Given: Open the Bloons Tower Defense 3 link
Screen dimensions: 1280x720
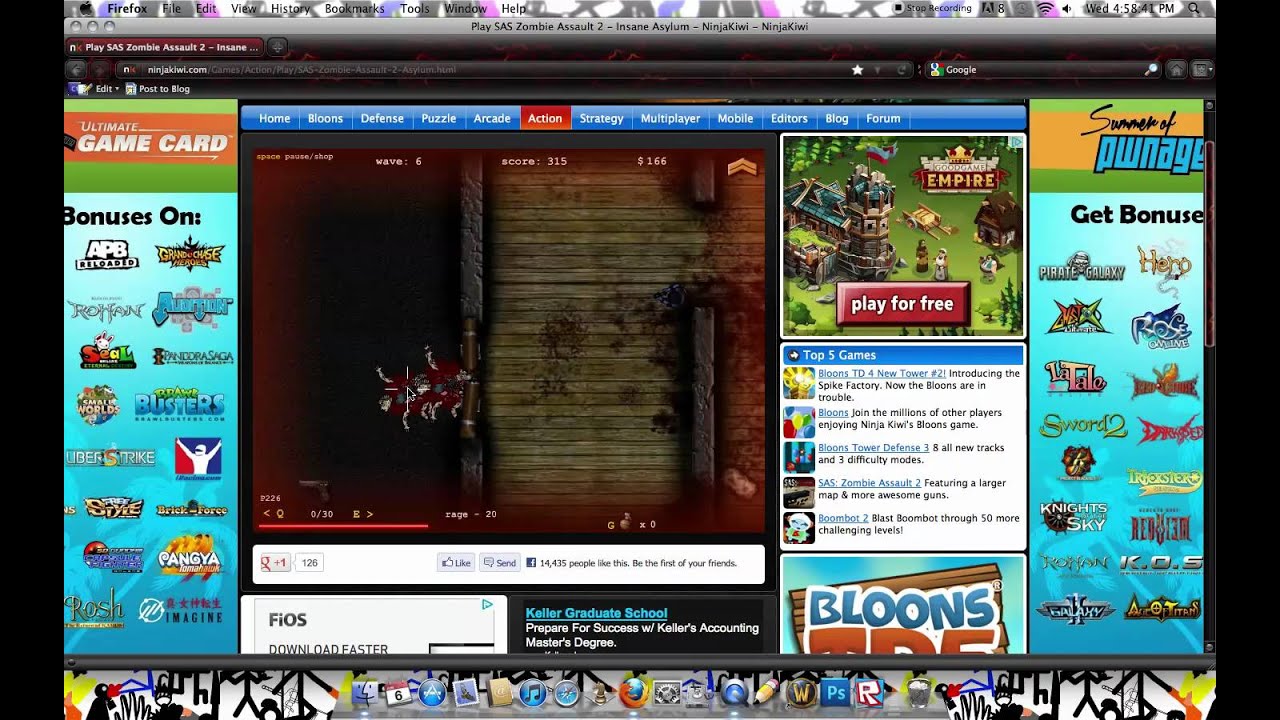Looking at the screenshot, I should [x=873, y=447].
